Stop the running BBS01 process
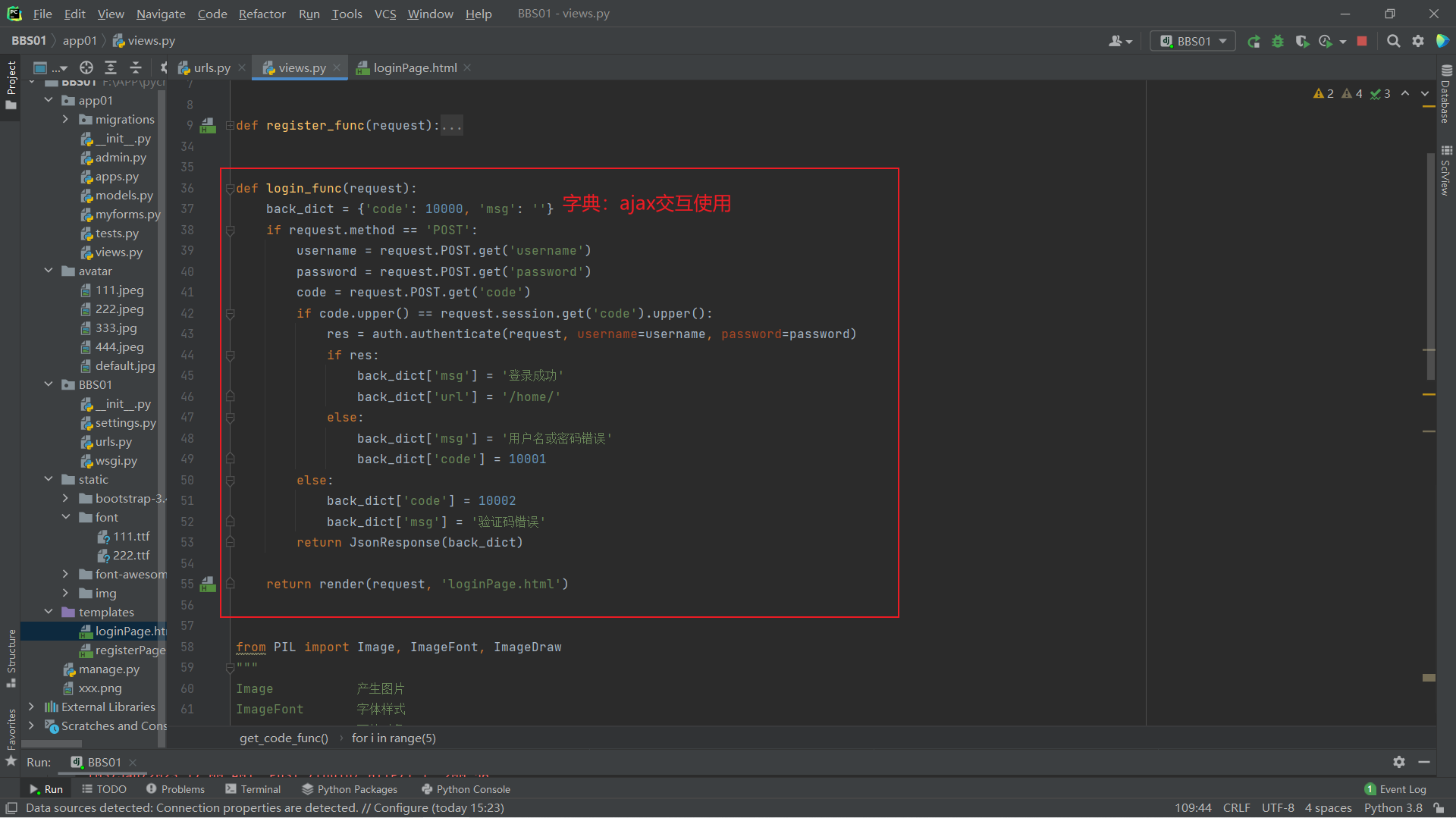Image resolution: width=1456 pixels, height=818 pixels. click(1362, 42)
